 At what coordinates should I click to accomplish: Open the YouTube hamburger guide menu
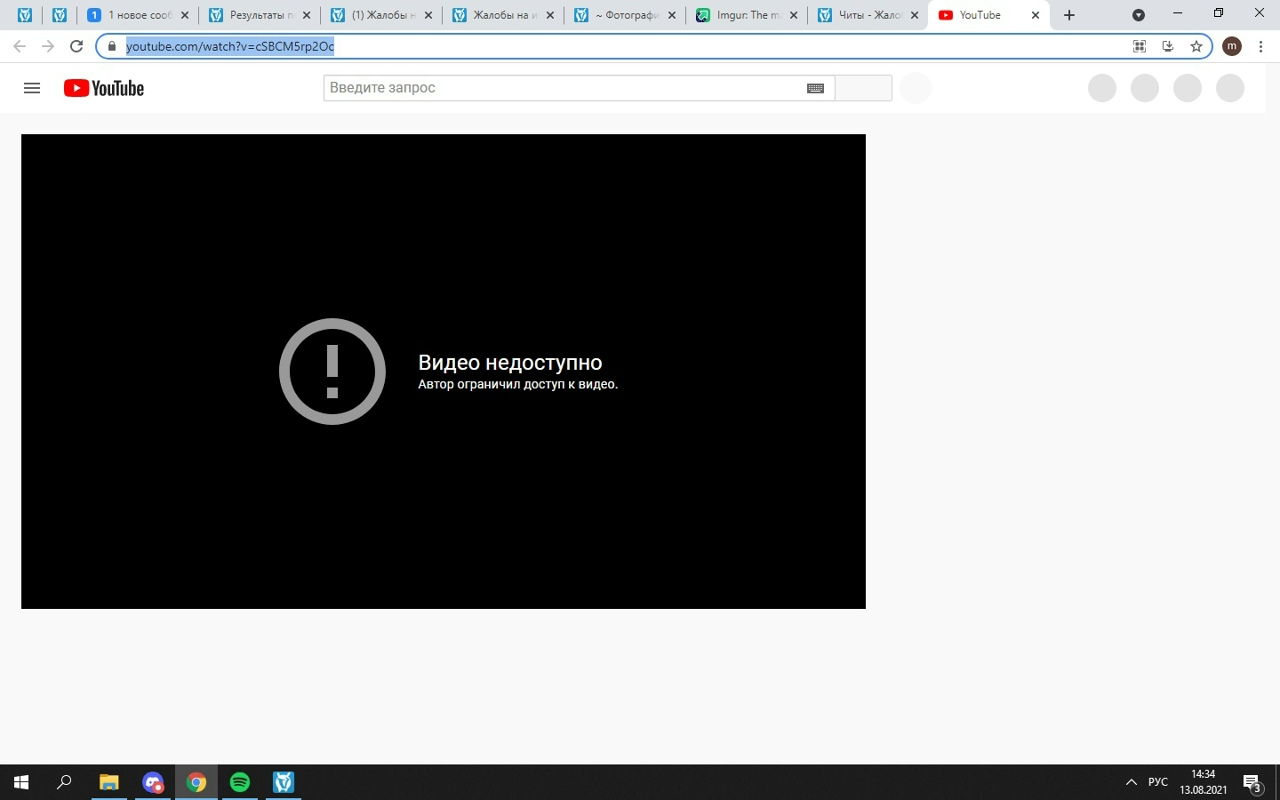[32, 88]
